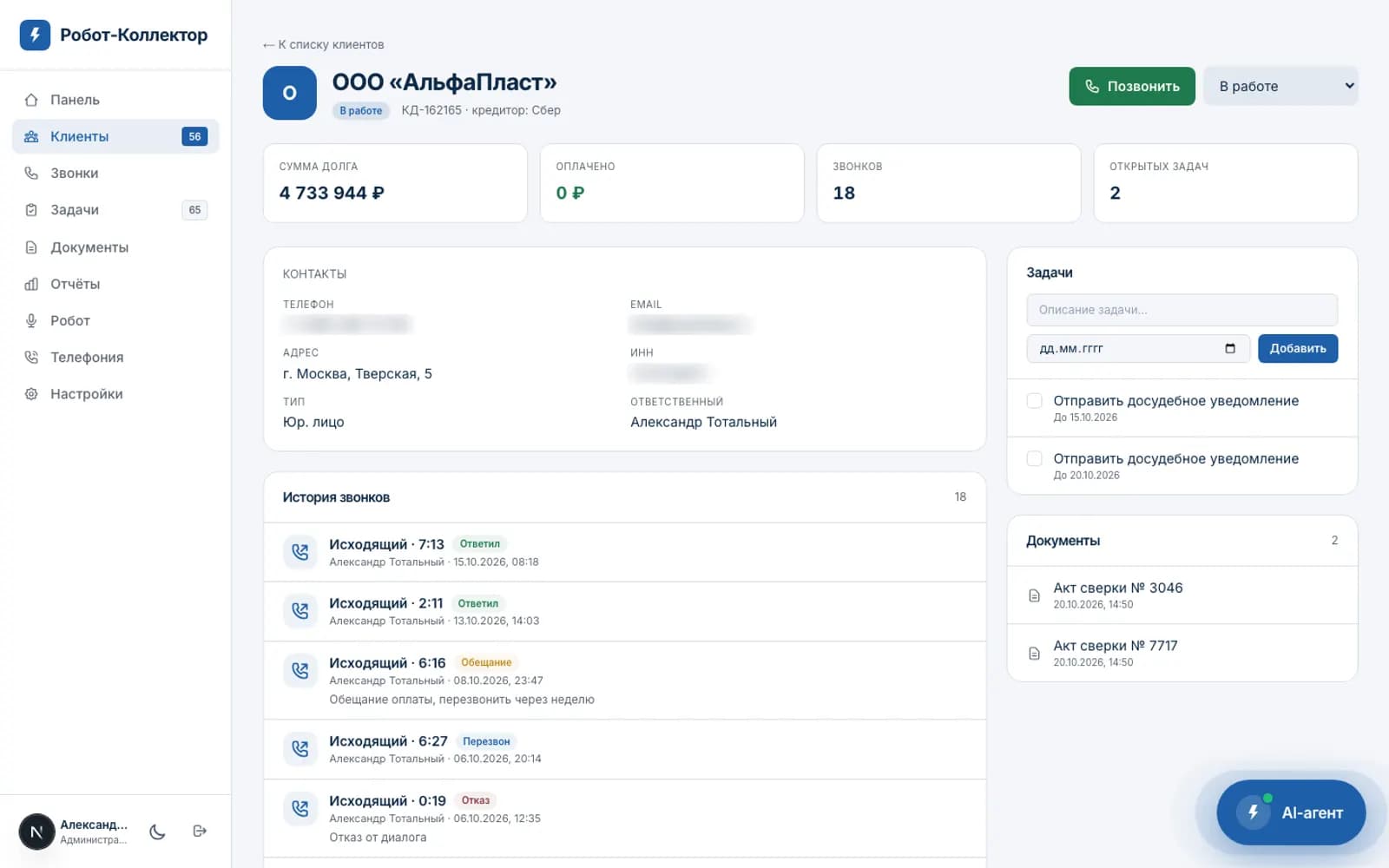Check the task due 20.10.2026
This screenshot has height=868, width=1389.
coord(1034,458)
